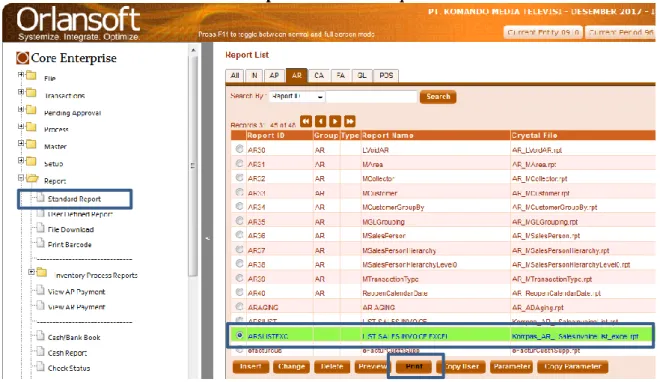The height and width of the screenshot is (382, 660).
Task: Click the File folder icon
Action: (x=31, y=76)
